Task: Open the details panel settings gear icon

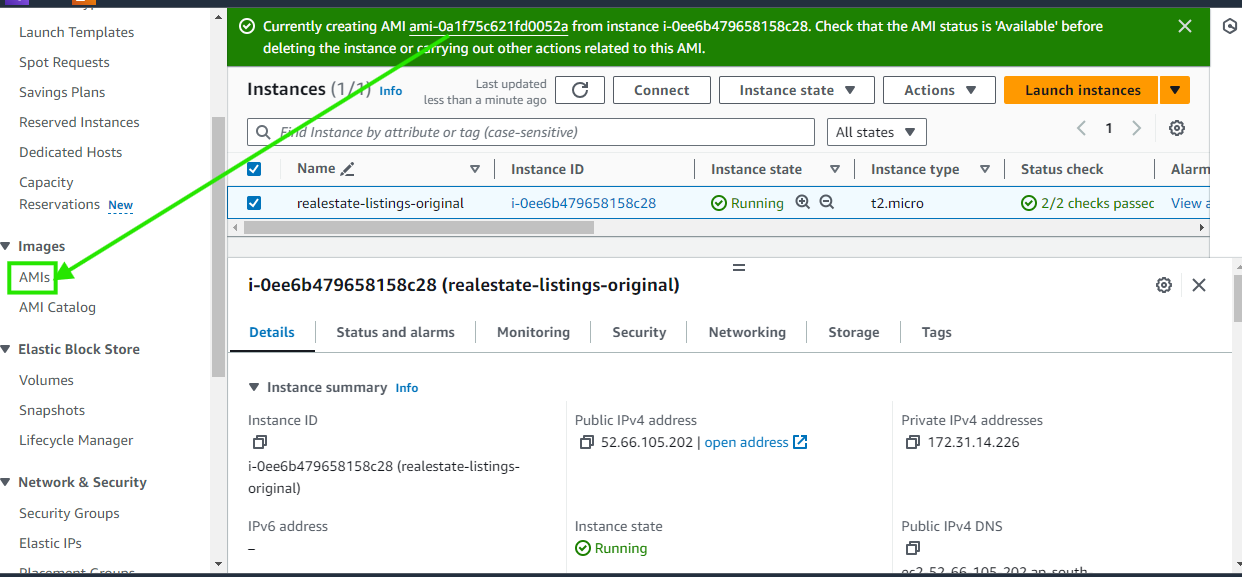Action: coord(1163,285)
